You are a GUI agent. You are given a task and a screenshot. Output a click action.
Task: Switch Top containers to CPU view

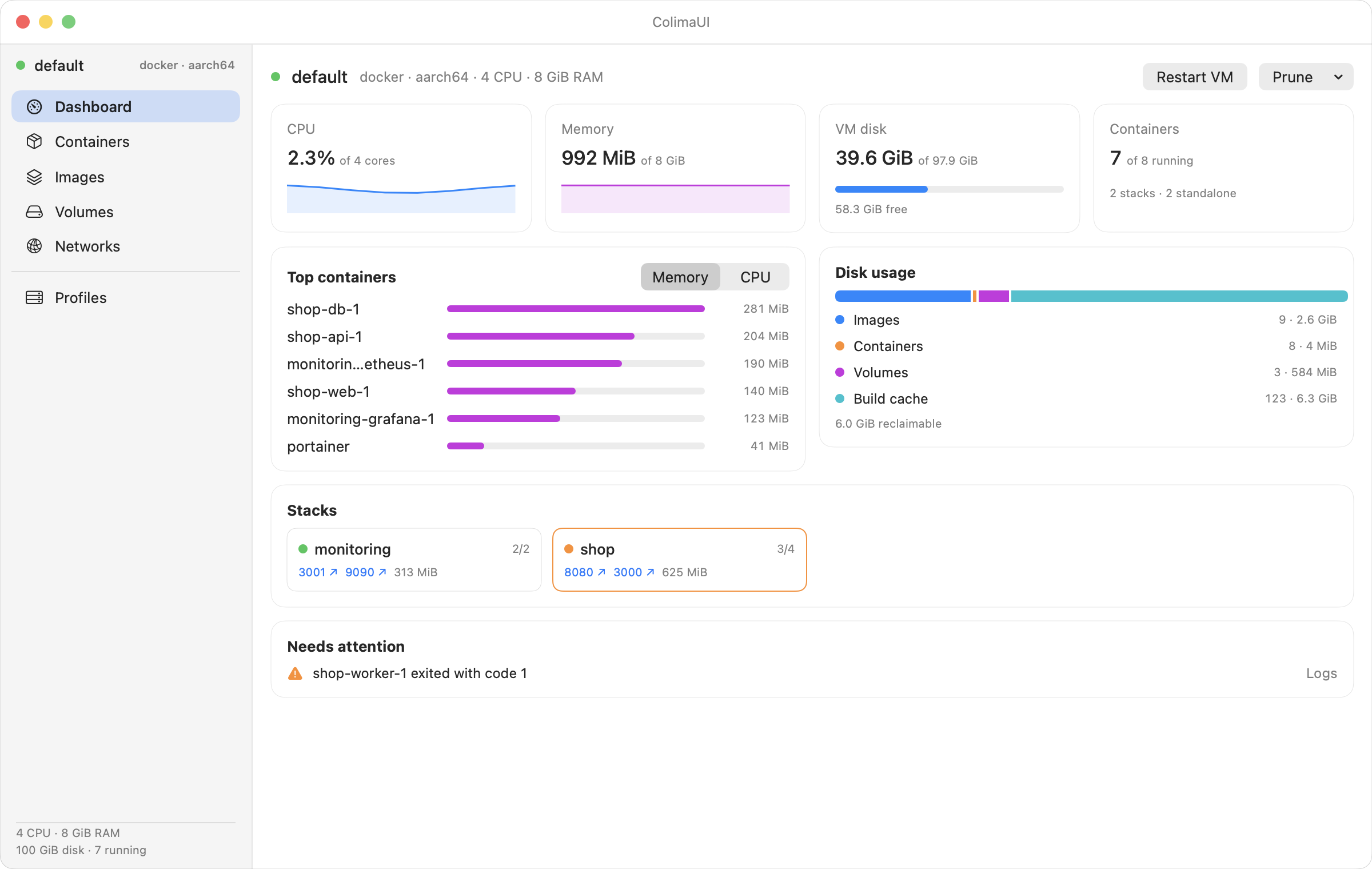755,277
